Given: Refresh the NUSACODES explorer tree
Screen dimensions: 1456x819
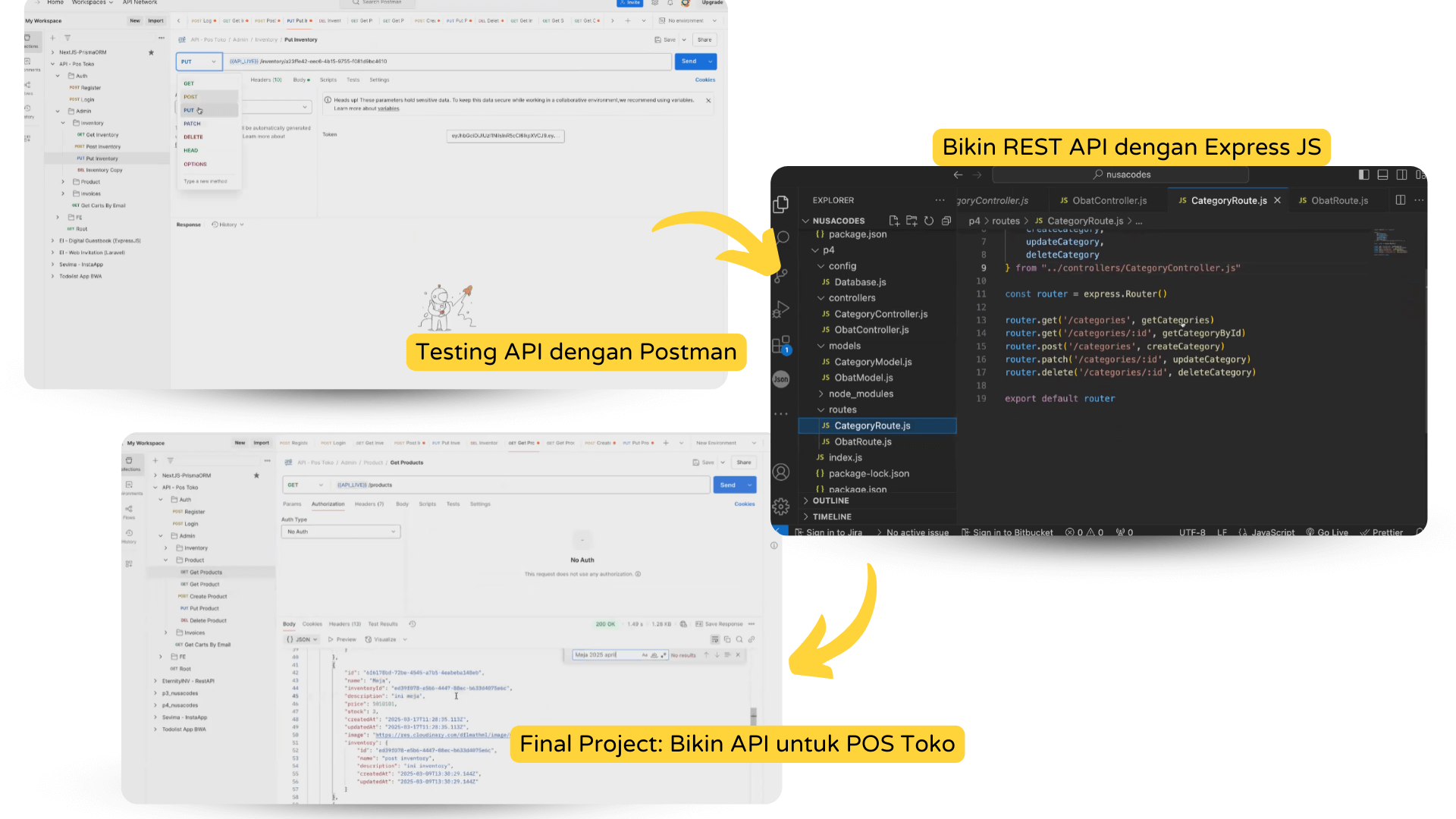Looking at the screenshot, I should coord(929,221).
